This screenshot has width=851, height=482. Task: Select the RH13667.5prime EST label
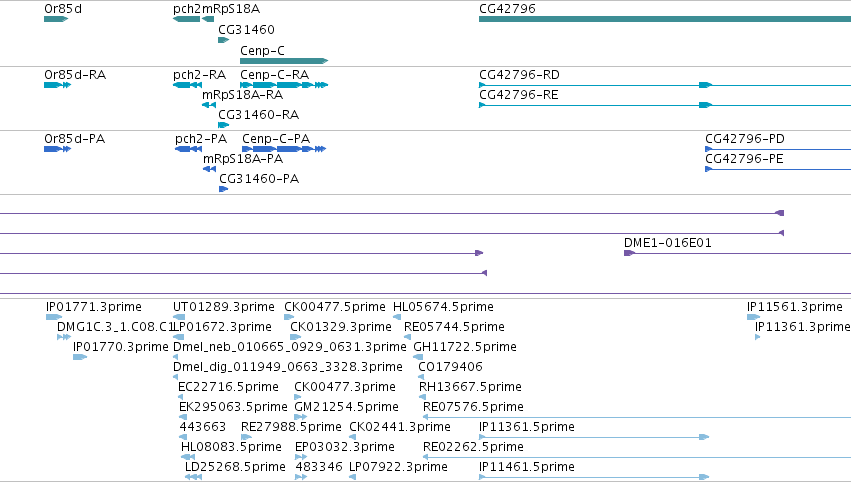click(470, 386)
